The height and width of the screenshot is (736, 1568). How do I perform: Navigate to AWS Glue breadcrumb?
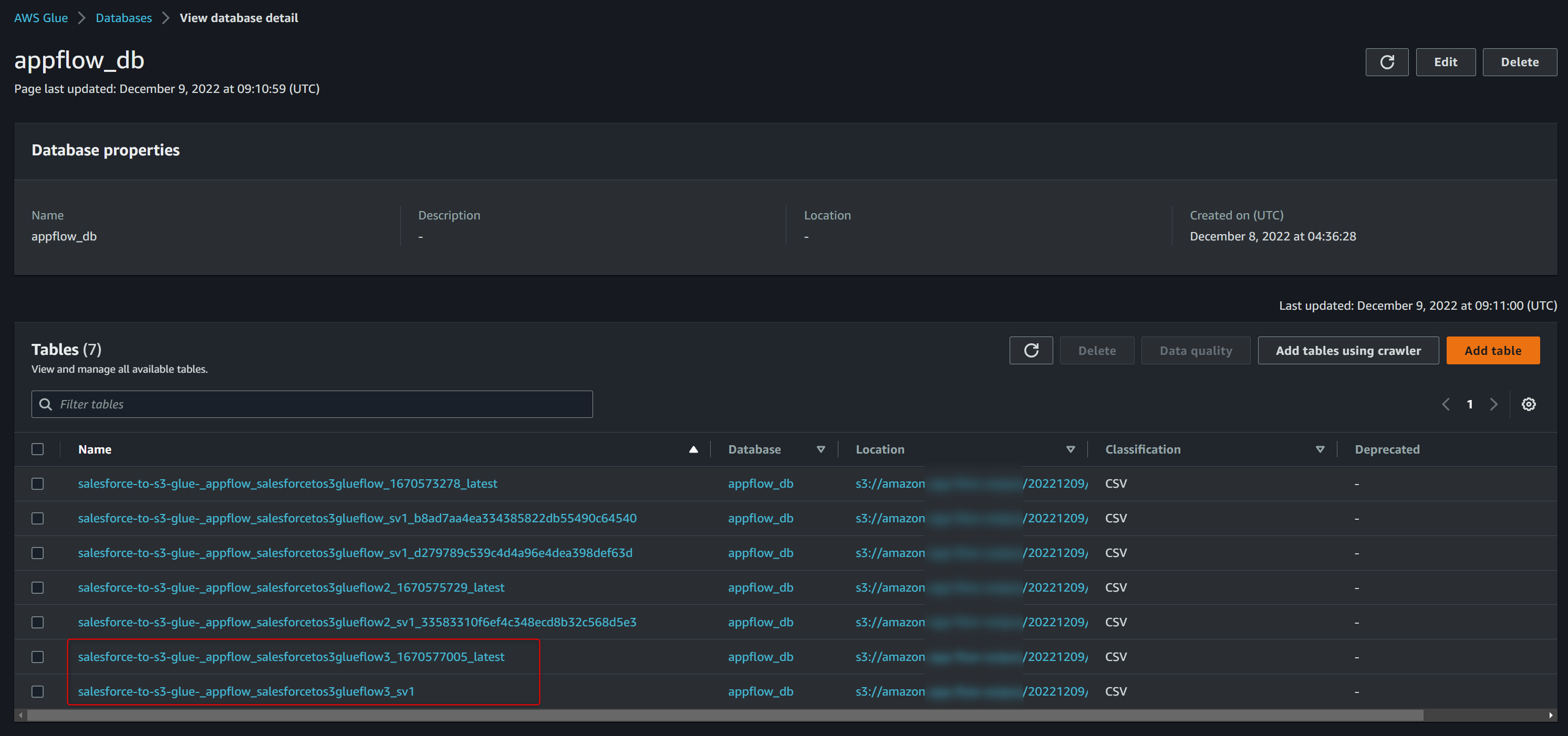click(x=41, y=18)
